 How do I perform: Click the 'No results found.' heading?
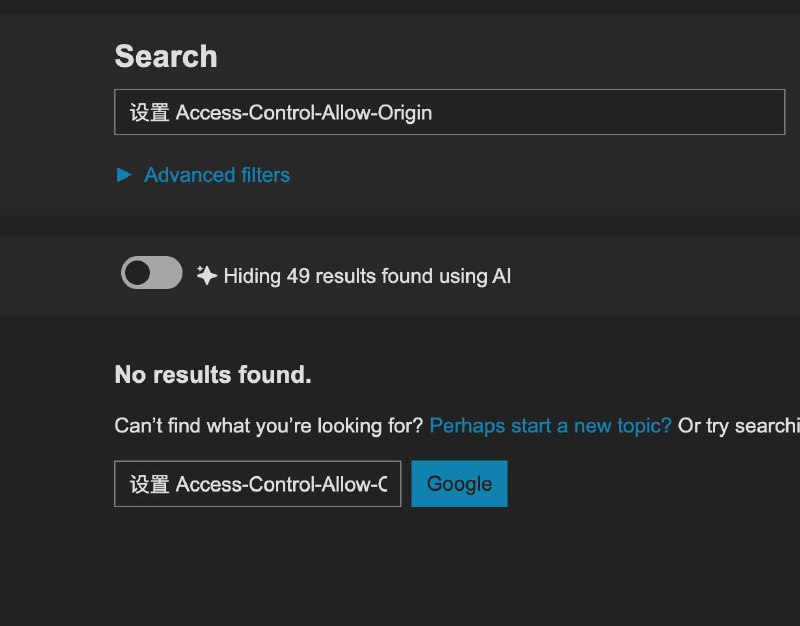click(x=213, y=375)
